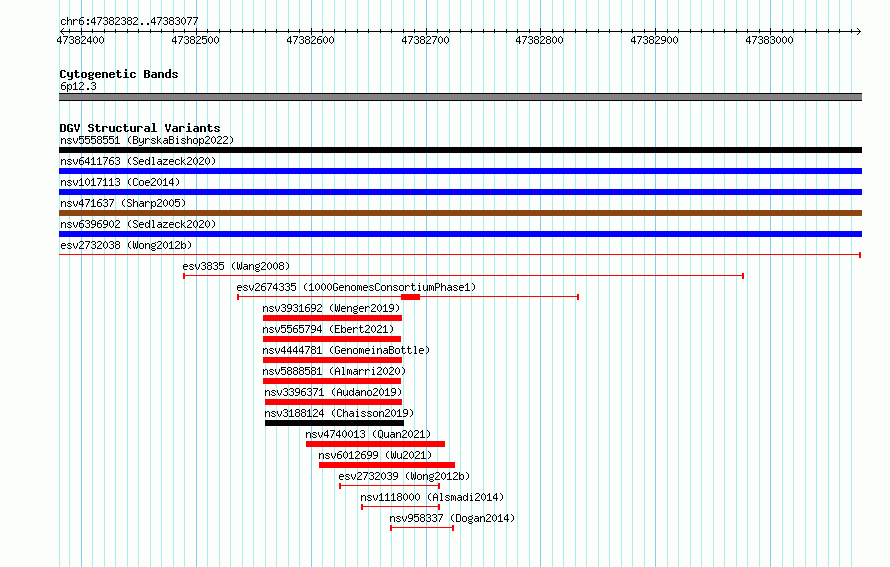Open the nsv1118000 (Alsmadi2014) label
This screenshot has width=890, height=567.
coord(432,497)
